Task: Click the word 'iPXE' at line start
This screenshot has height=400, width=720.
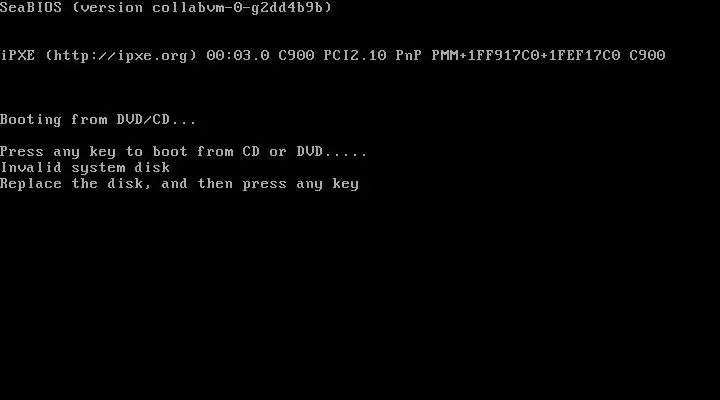Action: pos(17,56)
